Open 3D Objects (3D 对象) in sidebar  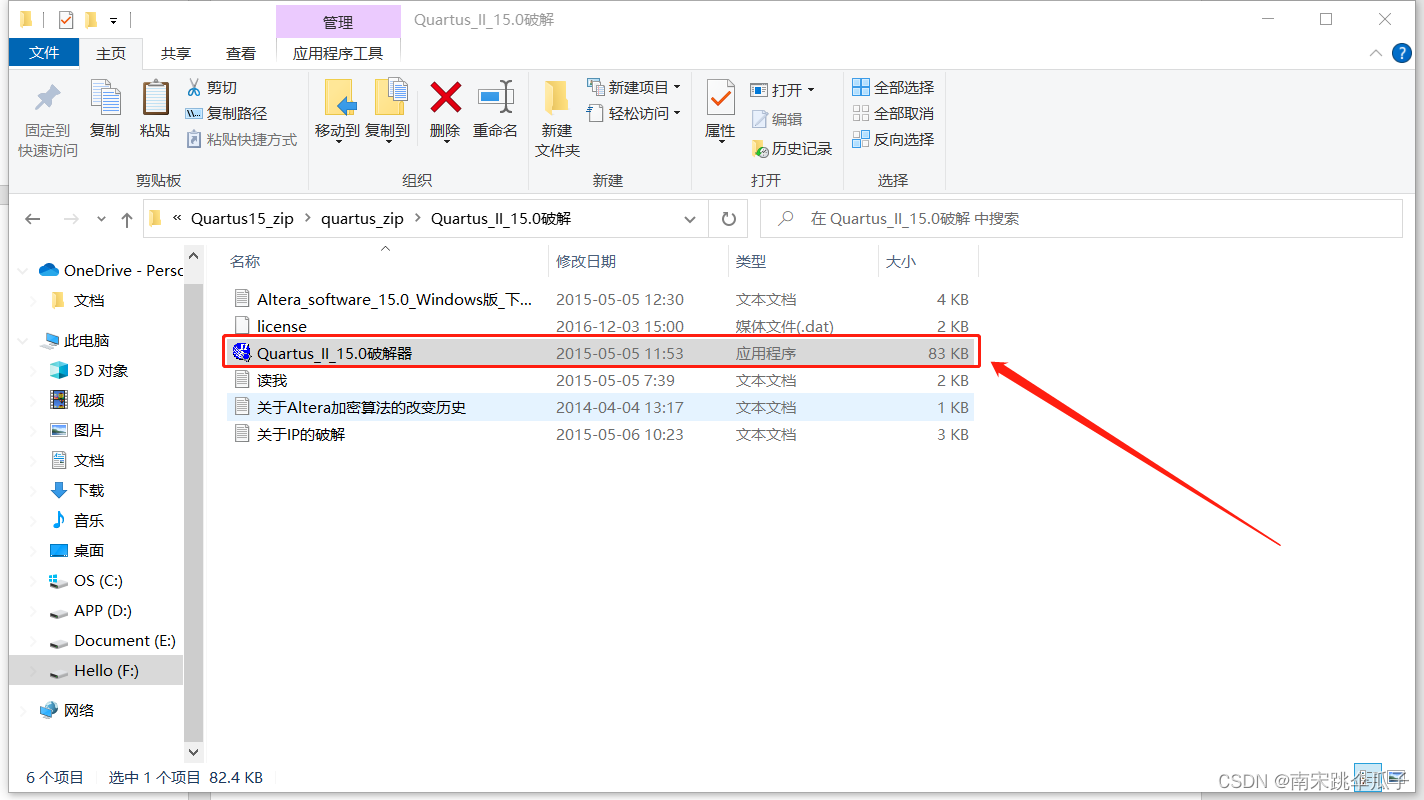pyautogui.click(x=89, y=370)
